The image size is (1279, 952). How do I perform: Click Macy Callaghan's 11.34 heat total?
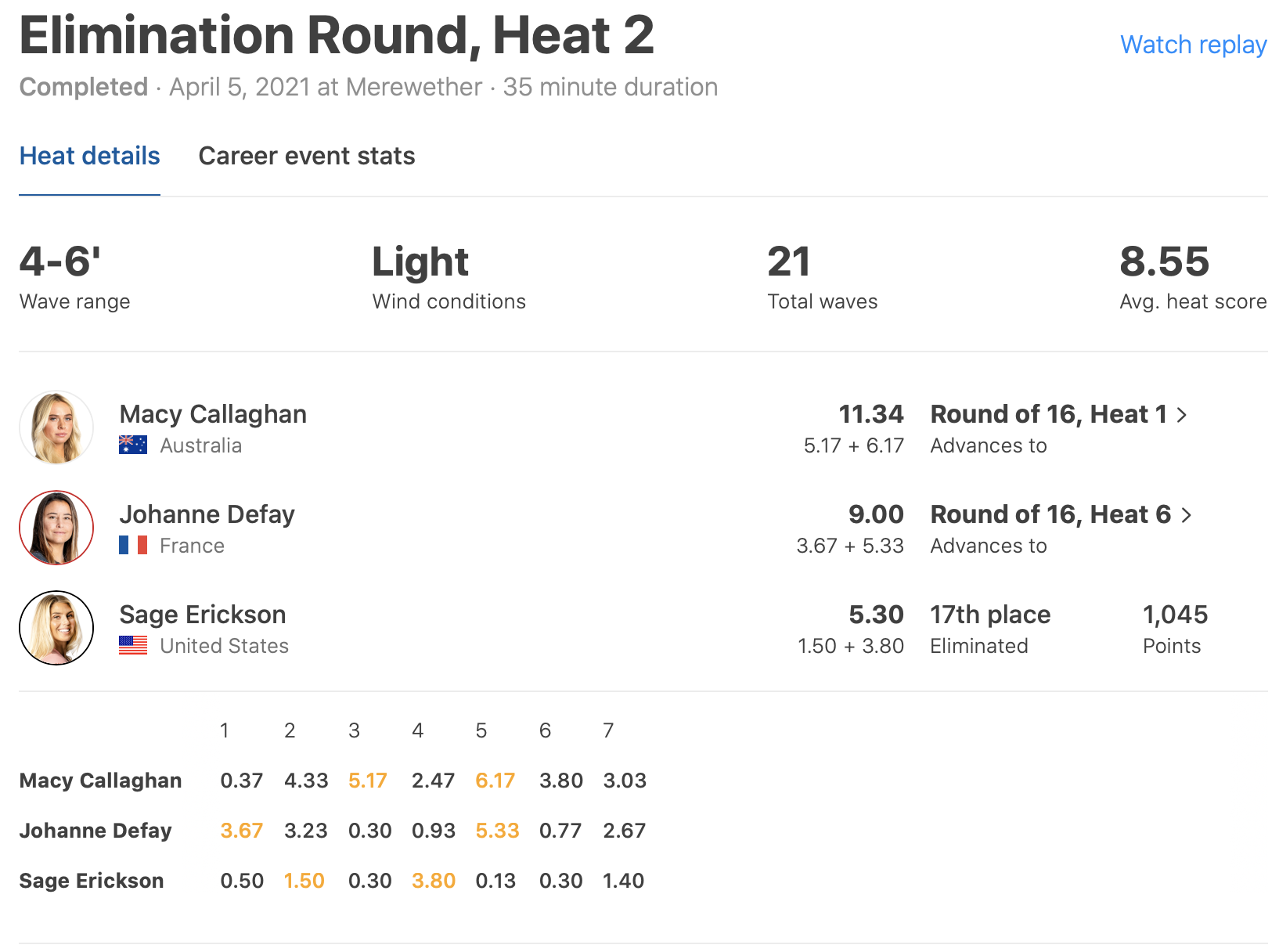pos(870,414)
